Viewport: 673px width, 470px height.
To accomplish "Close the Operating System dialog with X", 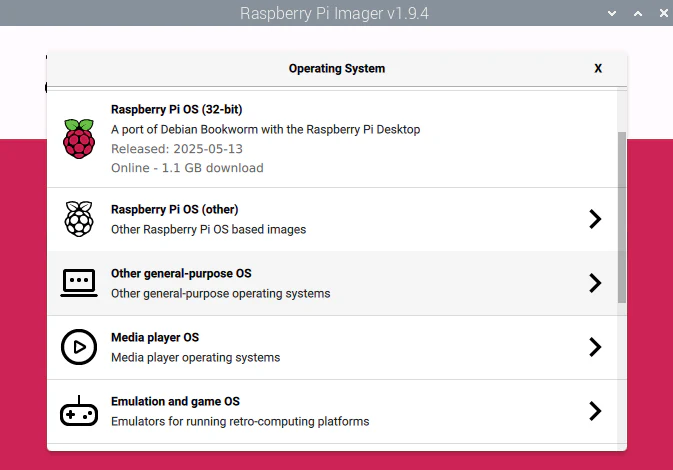I will pos(598,69).
